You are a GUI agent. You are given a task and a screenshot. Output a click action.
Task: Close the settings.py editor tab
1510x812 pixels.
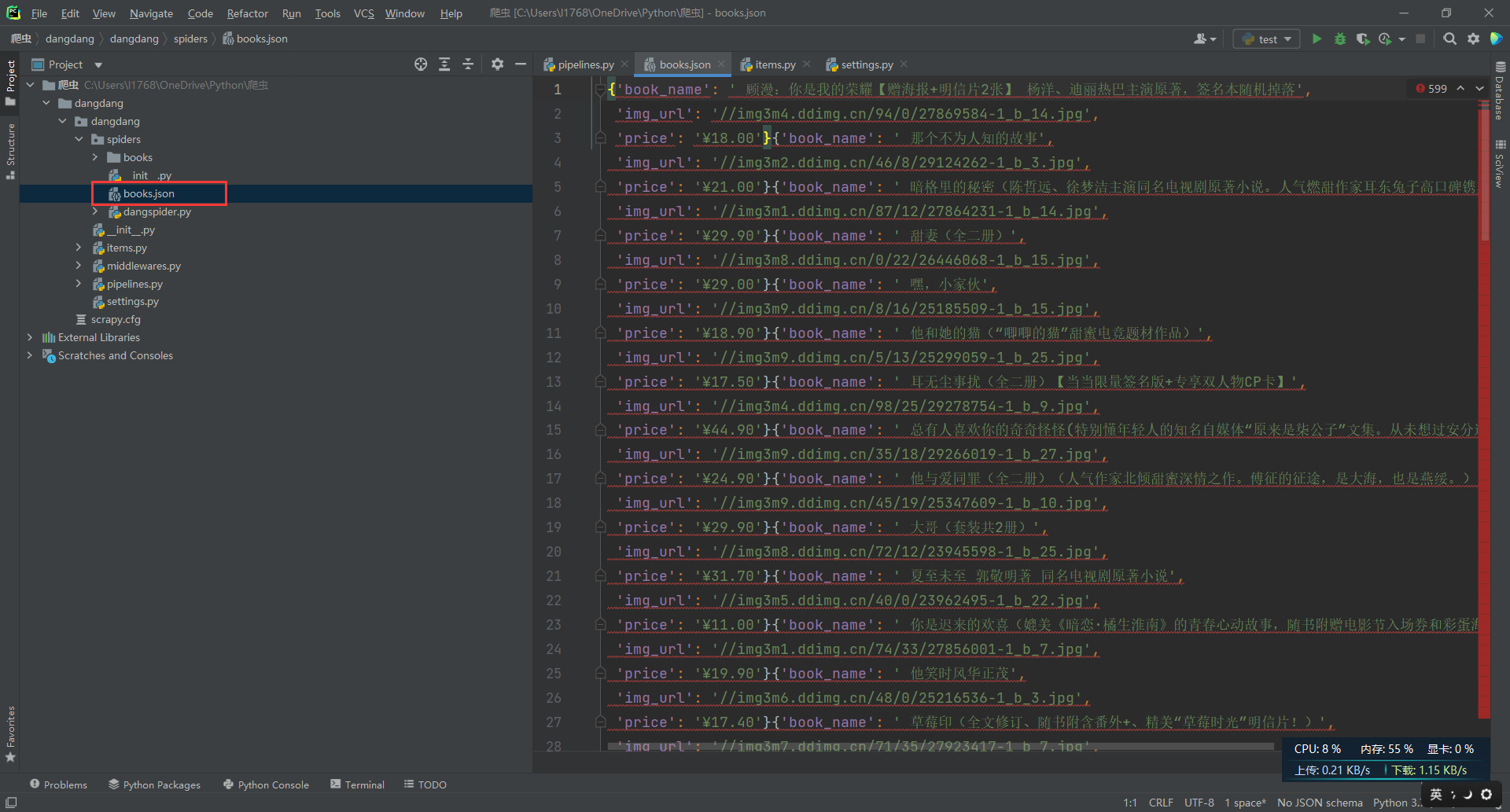click(x=904, y=64)
